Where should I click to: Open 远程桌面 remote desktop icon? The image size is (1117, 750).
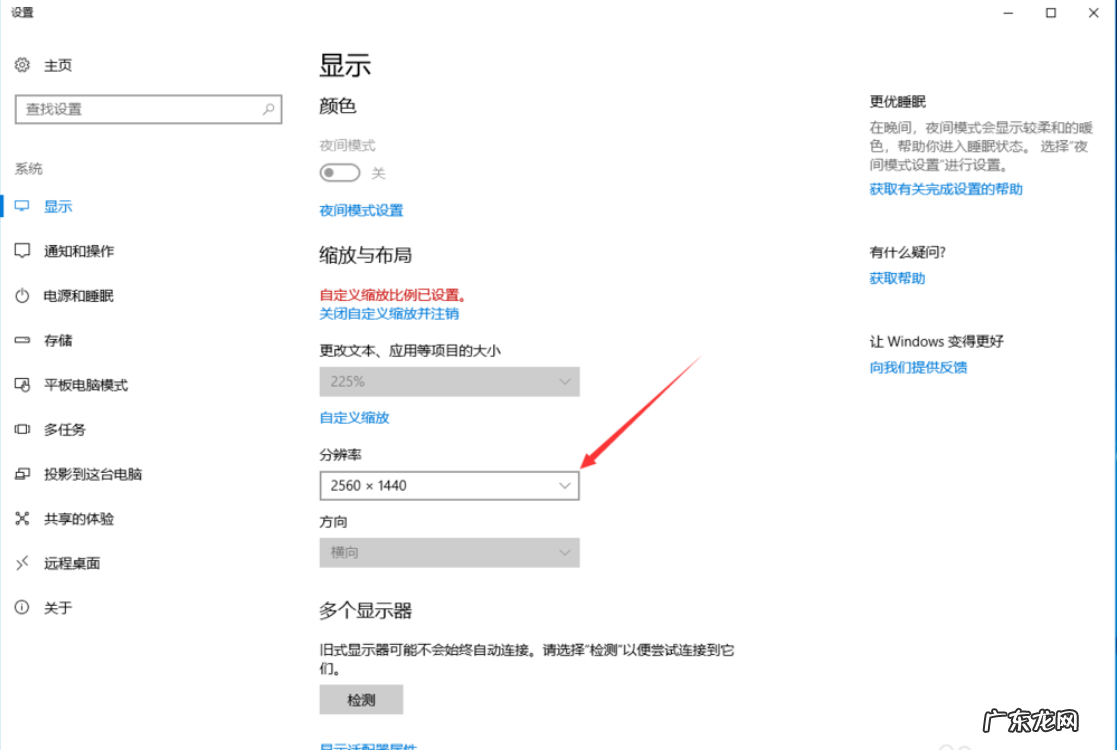click(x=22, y=563)
